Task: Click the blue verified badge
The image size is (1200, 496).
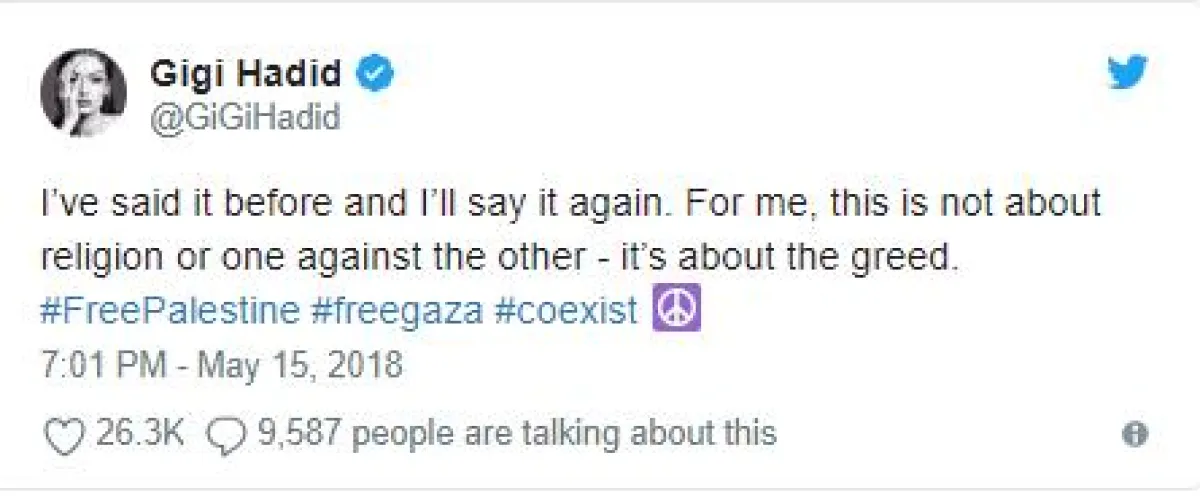Action: [377, 74]
